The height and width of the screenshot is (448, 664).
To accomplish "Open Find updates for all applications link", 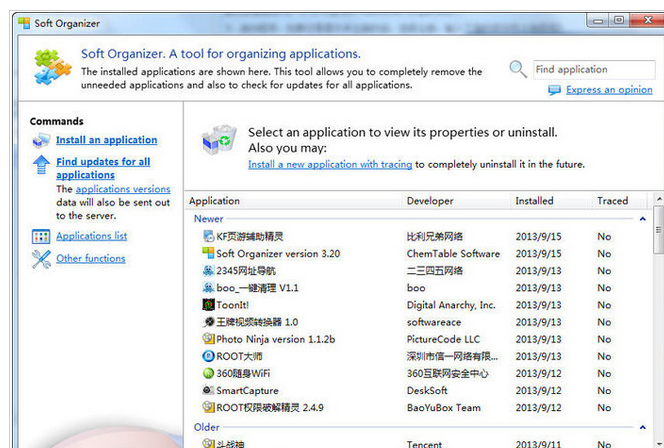I will click(x=103, y=168).
